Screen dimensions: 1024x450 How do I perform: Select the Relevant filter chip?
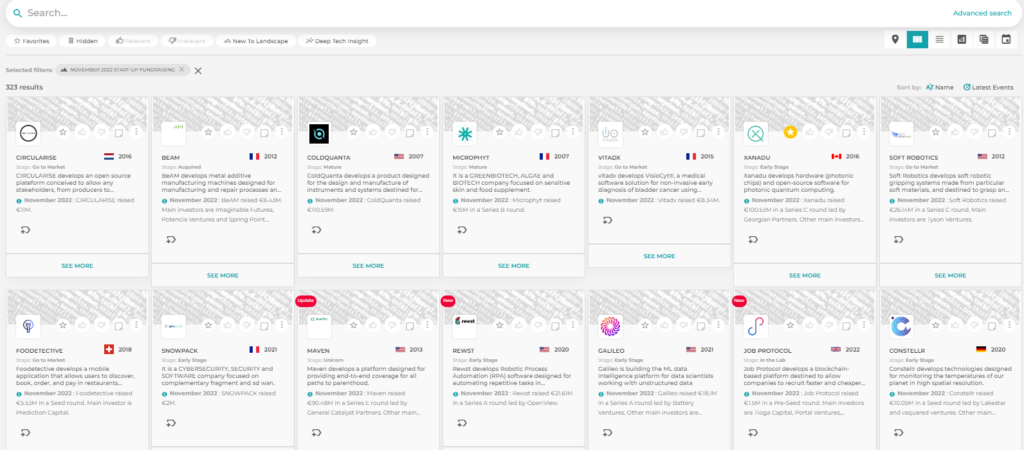(133, 41)
